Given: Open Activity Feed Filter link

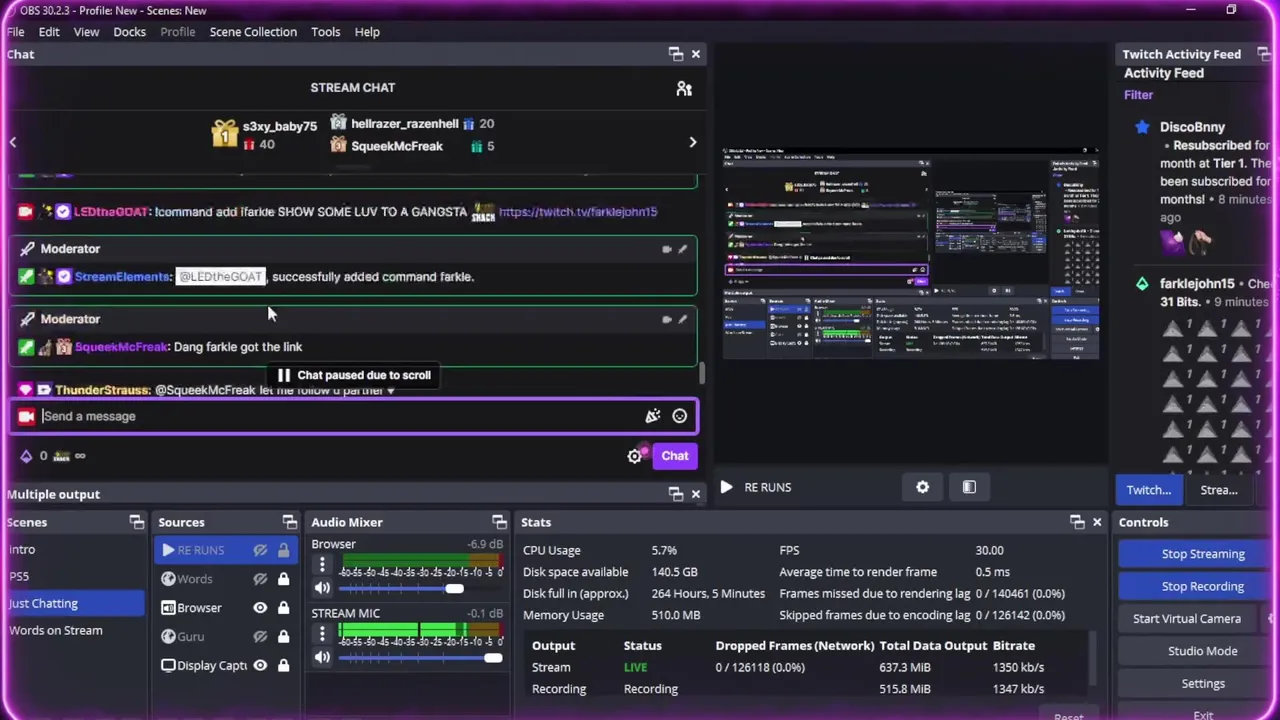Looking at the screenshot, I should (1138, 95).
